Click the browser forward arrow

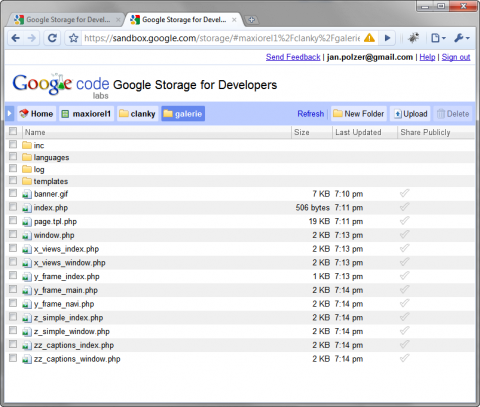tap(32, 38)
